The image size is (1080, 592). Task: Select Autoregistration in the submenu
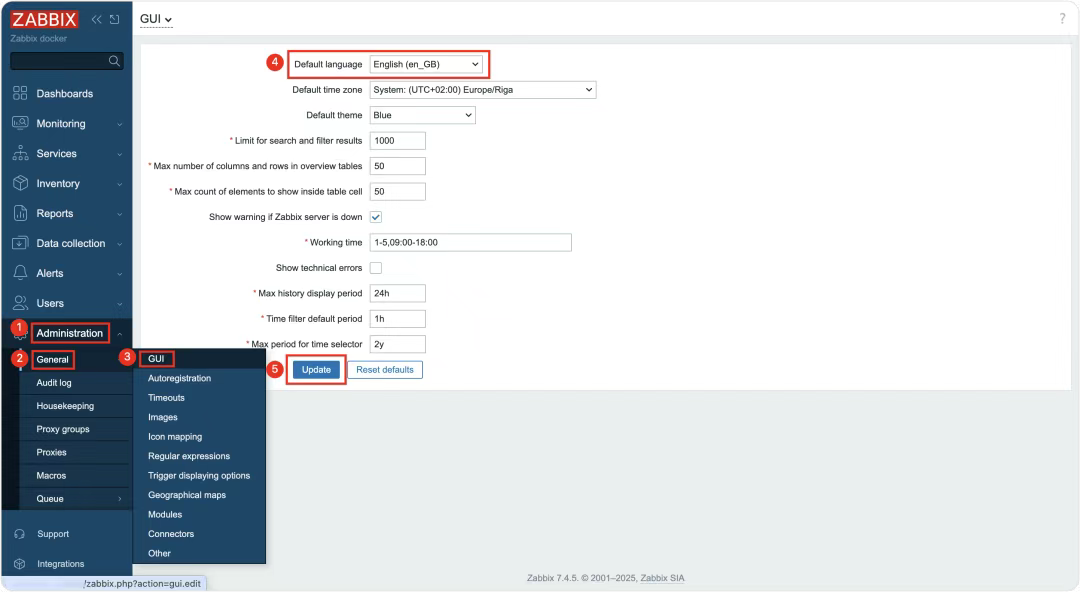tap(180, 378)
